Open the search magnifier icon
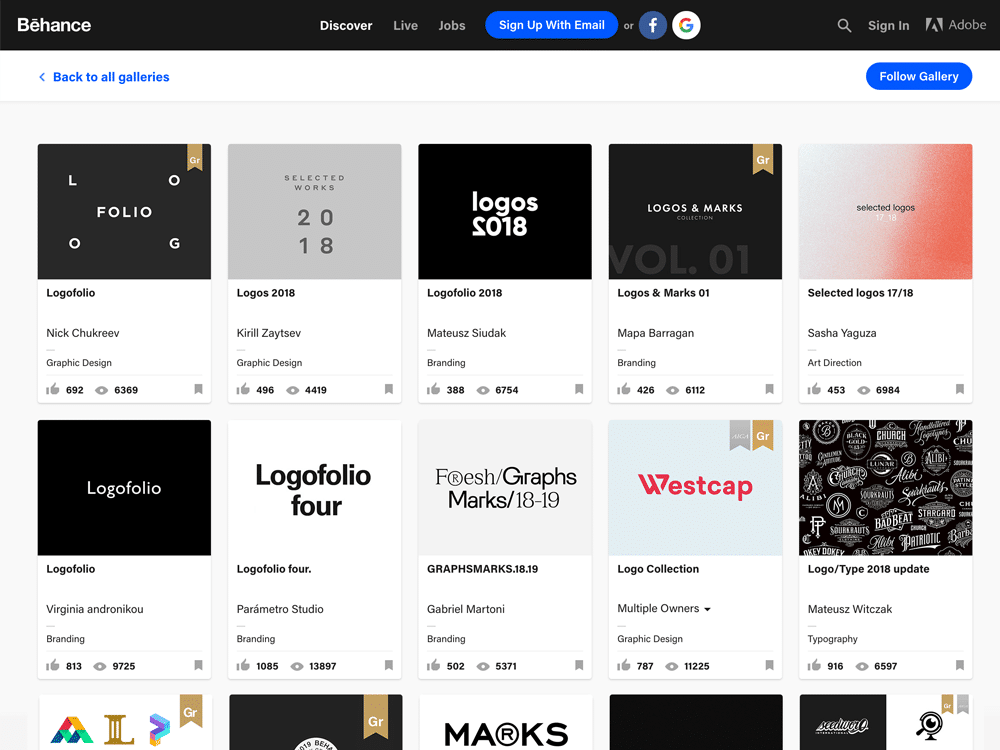 click(844, 26)
